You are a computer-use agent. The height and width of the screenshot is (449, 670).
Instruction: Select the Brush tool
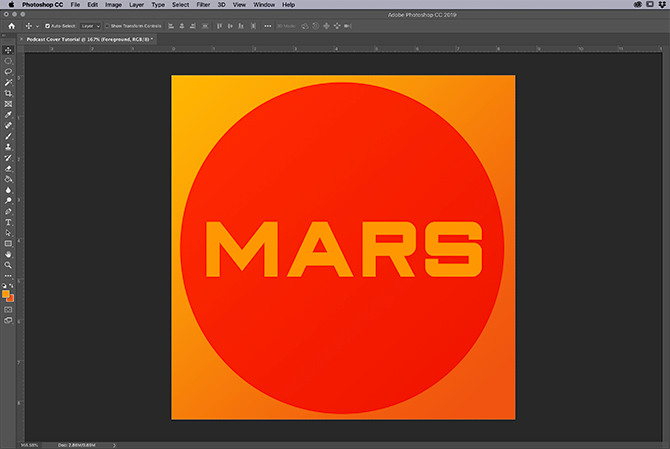pos(8,136)
